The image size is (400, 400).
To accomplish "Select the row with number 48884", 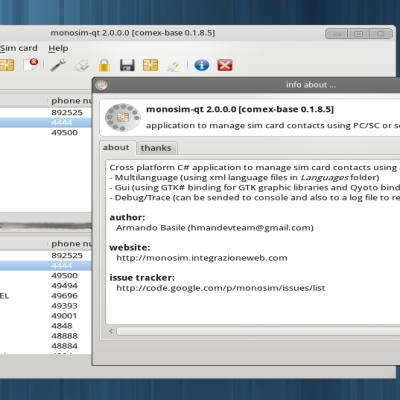I will [x=46, y=345].
